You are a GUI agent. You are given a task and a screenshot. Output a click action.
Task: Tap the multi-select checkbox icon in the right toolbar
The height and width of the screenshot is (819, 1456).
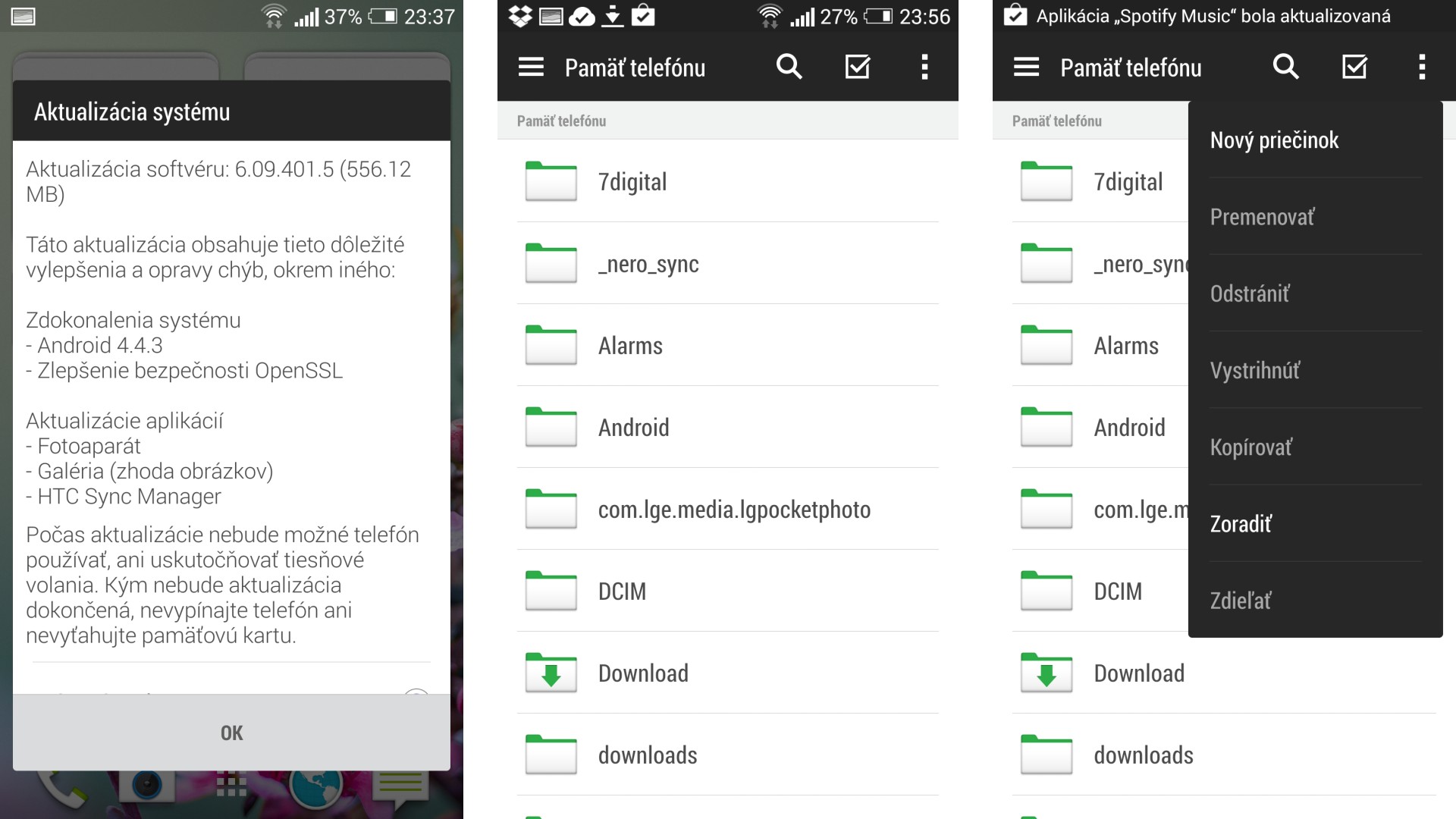pyautogui.click(x=1354, y=67)
